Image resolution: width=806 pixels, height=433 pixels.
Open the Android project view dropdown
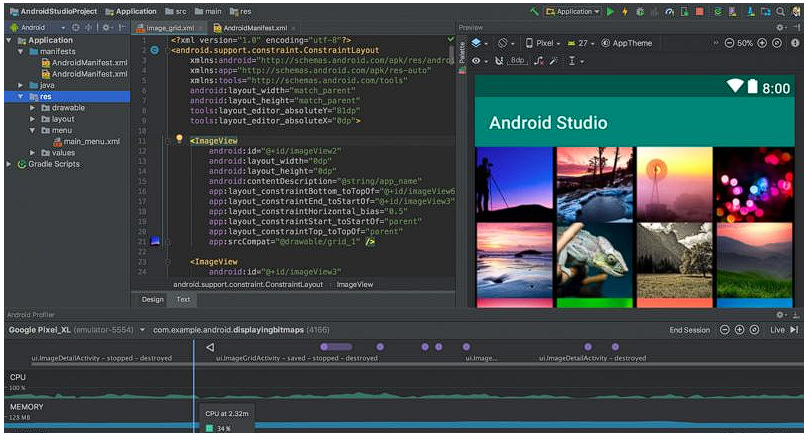point(39,27)
